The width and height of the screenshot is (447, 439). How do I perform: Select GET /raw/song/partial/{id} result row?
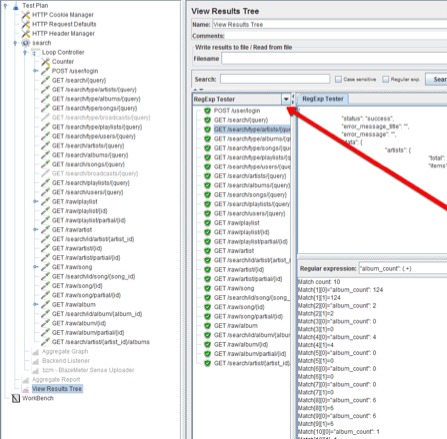click(x=248, y=316)
